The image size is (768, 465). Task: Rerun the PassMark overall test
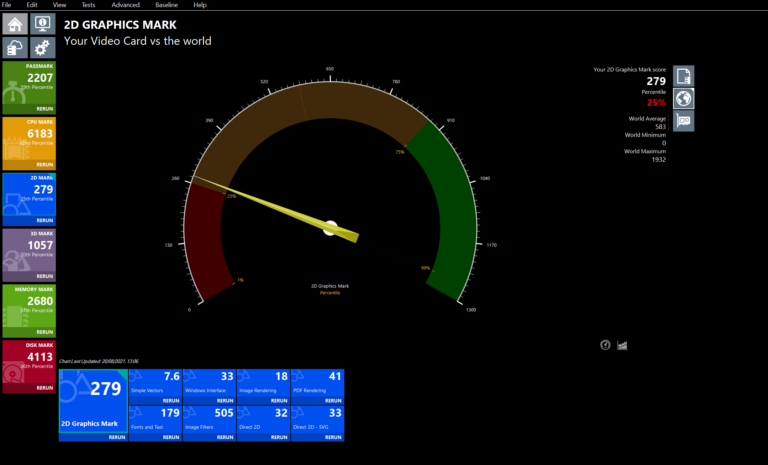[45, 108]
